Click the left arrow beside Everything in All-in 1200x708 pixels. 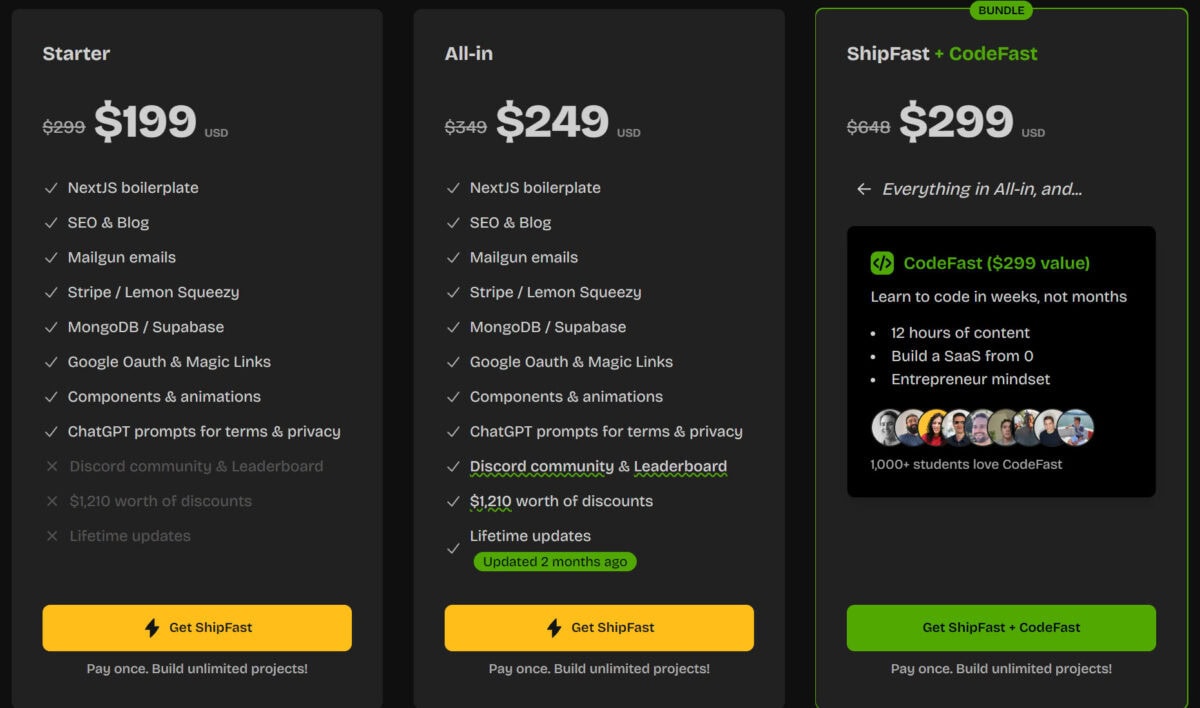(864, 189)
